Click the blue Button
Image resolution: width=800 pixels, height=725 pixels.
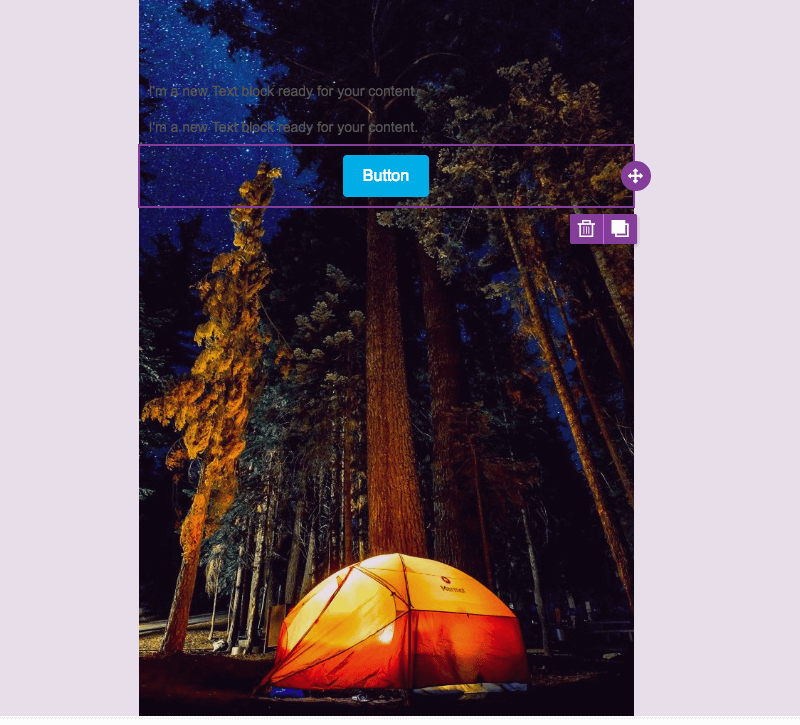(x=386, y=176)
